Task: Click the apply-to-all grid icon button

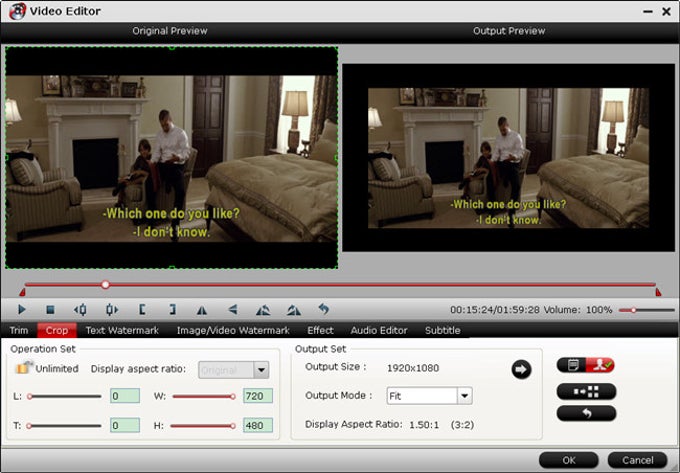Action: pos(586,391)
